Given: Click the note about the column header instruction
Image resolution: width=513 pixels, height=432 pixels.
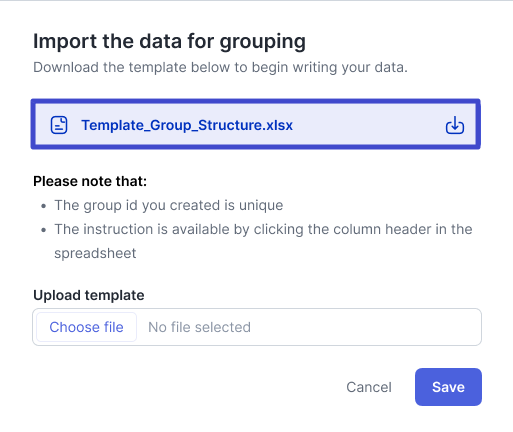Looking at the screenshot, I should click(x=263, y=241).
